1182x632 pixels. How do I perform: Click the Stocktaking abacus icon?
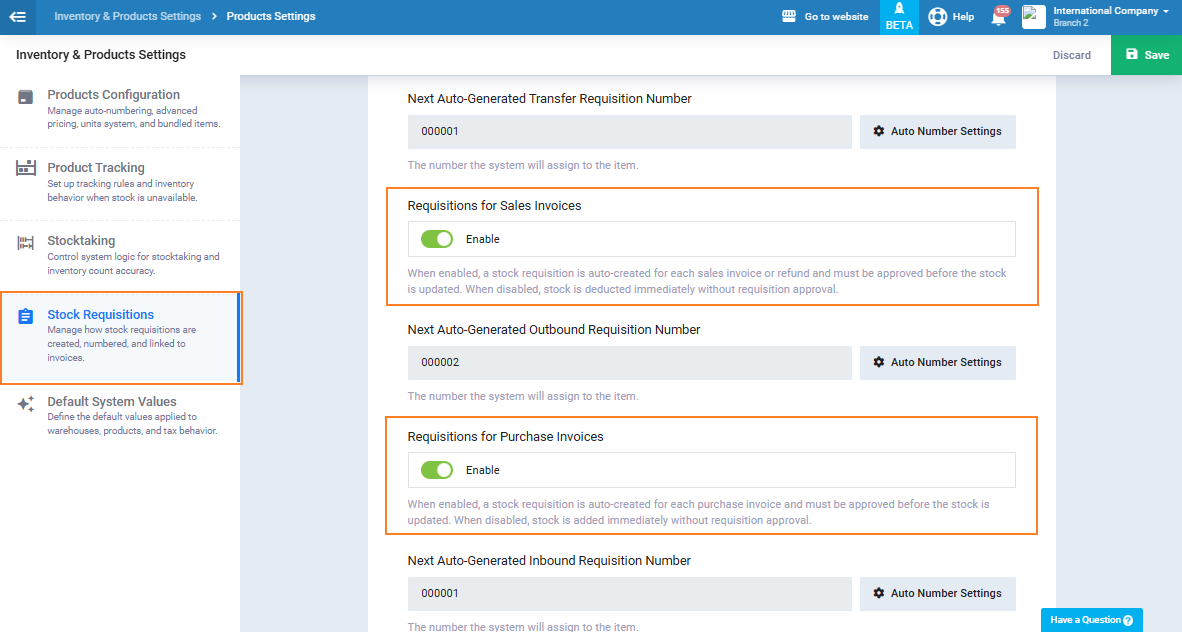[x=26, y=242]
